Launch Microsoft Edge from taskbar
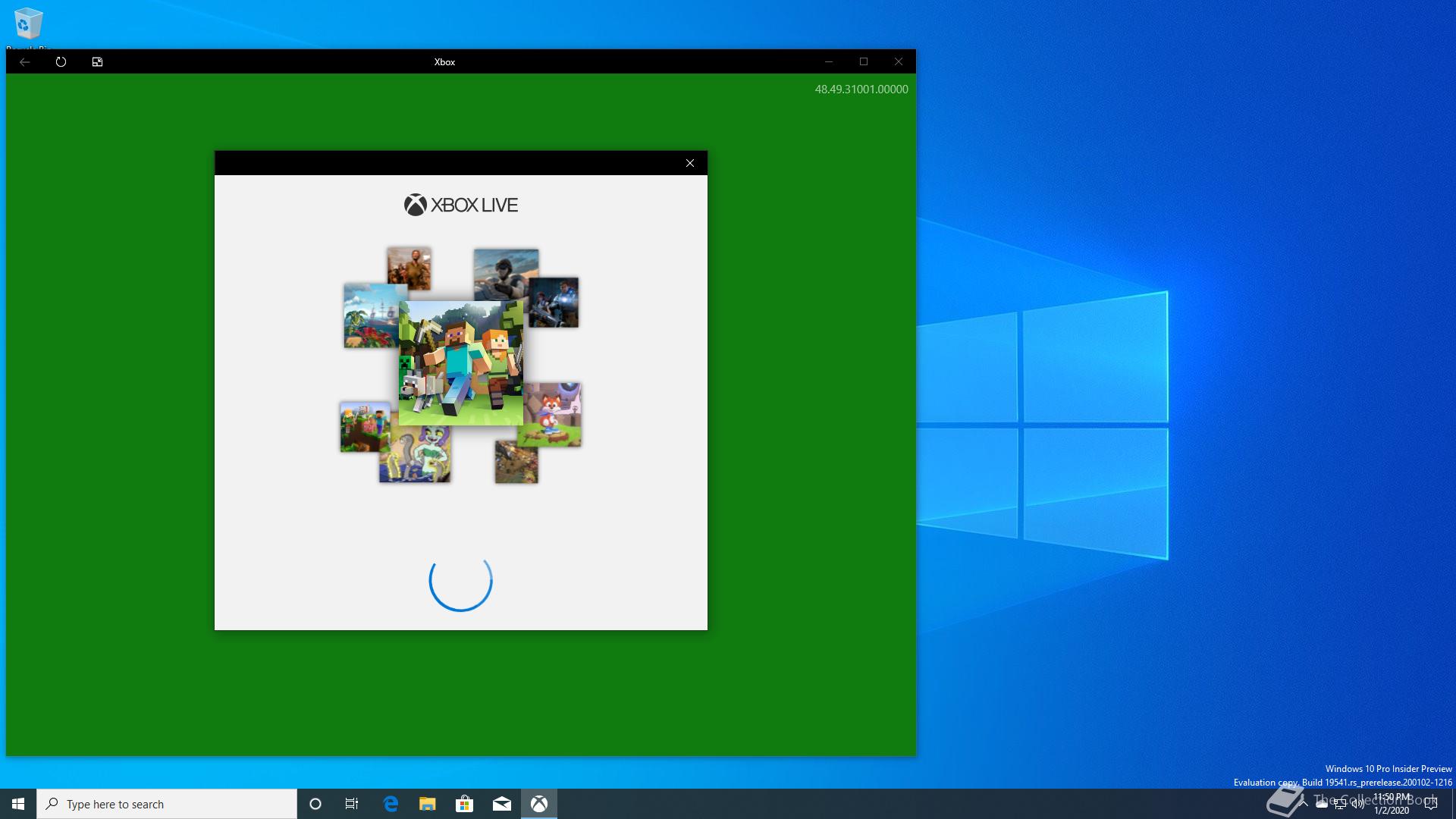The width and height of the screenshot is (1456, 819). point(391,804)
